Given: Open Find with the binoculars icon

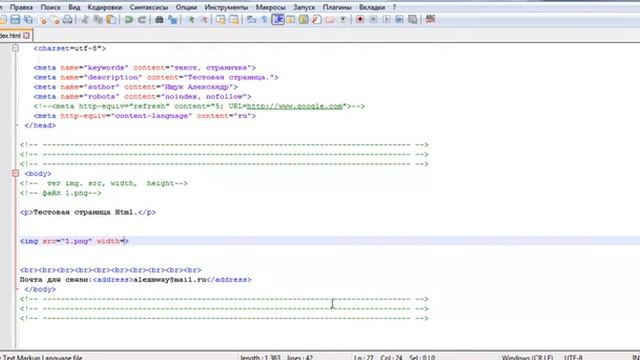Looking at the screenshot, I should [x=159, y=19].
